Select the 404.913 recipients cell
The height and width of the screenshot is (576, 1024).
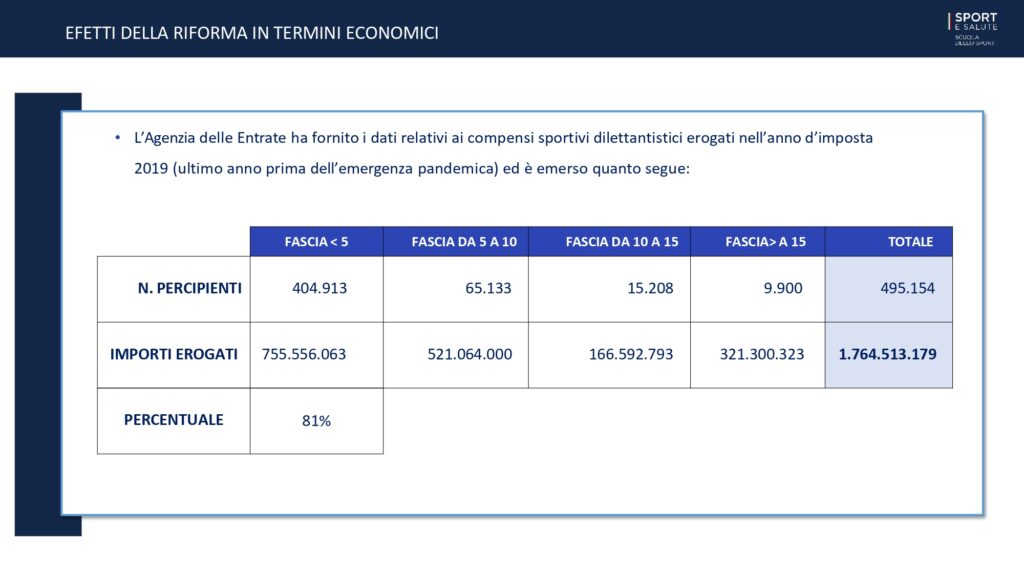click(317, 289)
